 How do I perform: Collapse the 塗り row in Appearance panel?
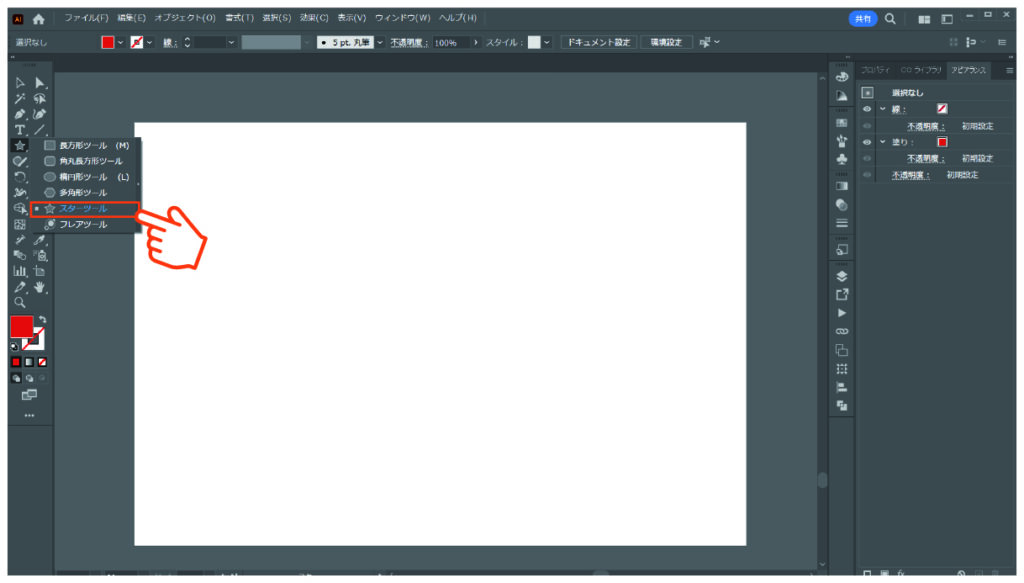point(883,142)
